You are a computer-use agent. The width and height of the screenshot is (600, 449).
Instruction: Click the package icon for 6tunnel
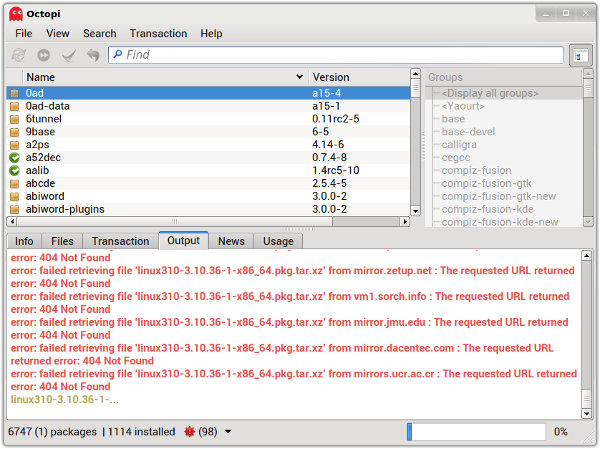(x=15, y=119)
